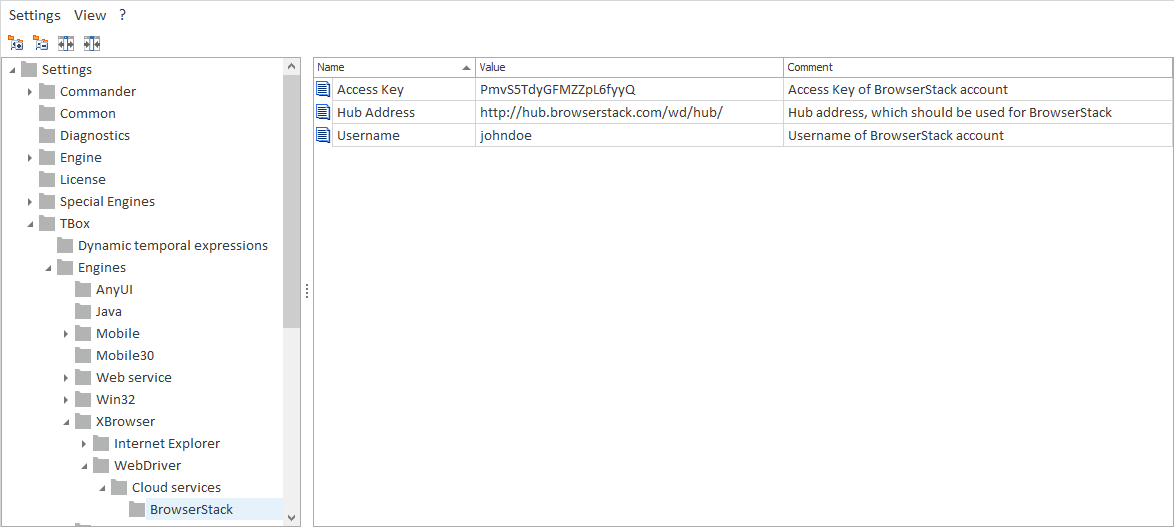This screenshot has height=527, width=1174.
Task: Click the Hub Address row icon
Action: [323, 113]
